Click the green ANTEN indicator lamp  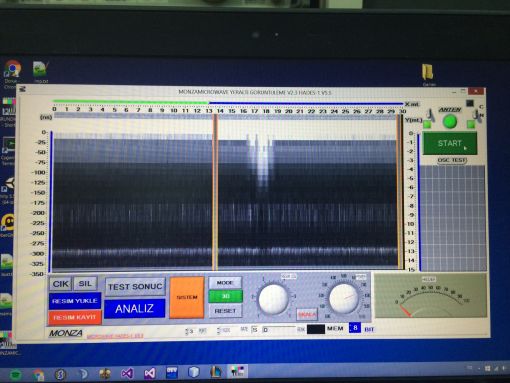tap(450, 121)
